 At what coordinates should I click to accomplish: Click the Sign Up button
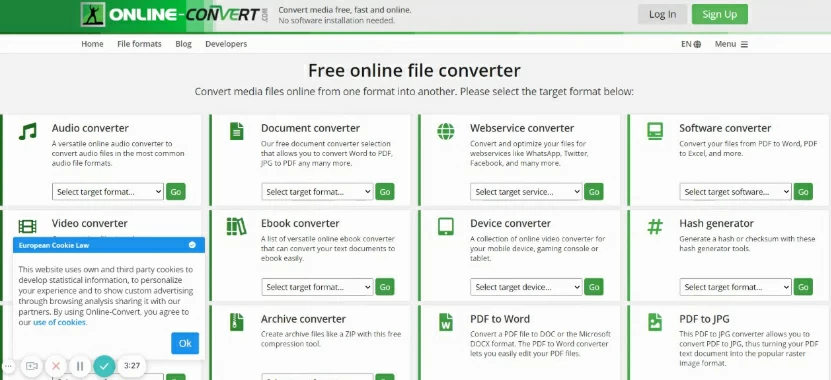pyautogui.click(x=720, y=14)
